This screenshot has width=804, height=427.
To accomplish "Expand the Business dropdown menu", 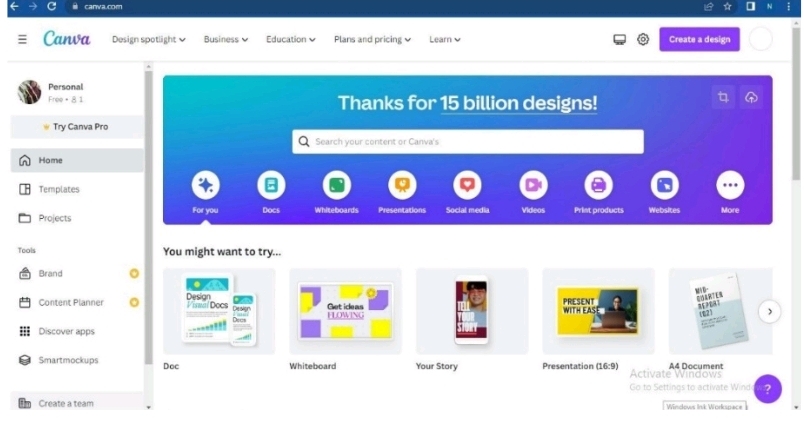I will 226,39.
